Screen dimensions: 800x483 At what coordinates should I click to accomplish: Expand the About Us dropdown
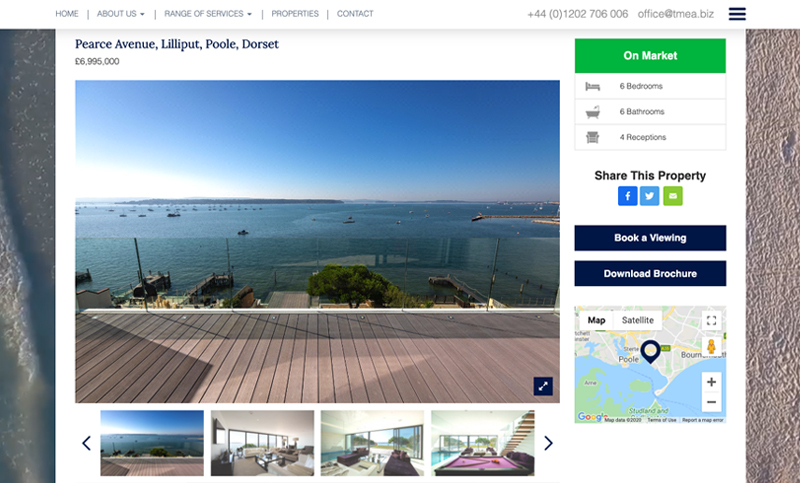click(121, 14)
